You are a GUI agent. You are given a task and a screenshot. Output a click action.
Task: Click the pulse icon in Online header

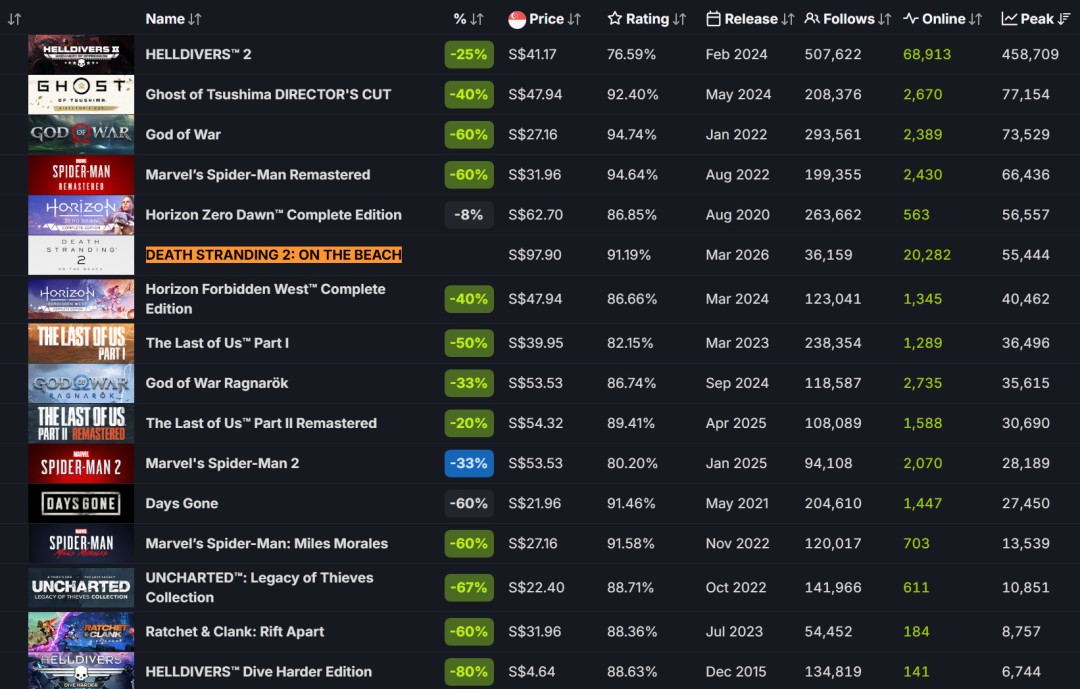click(910, 19)
